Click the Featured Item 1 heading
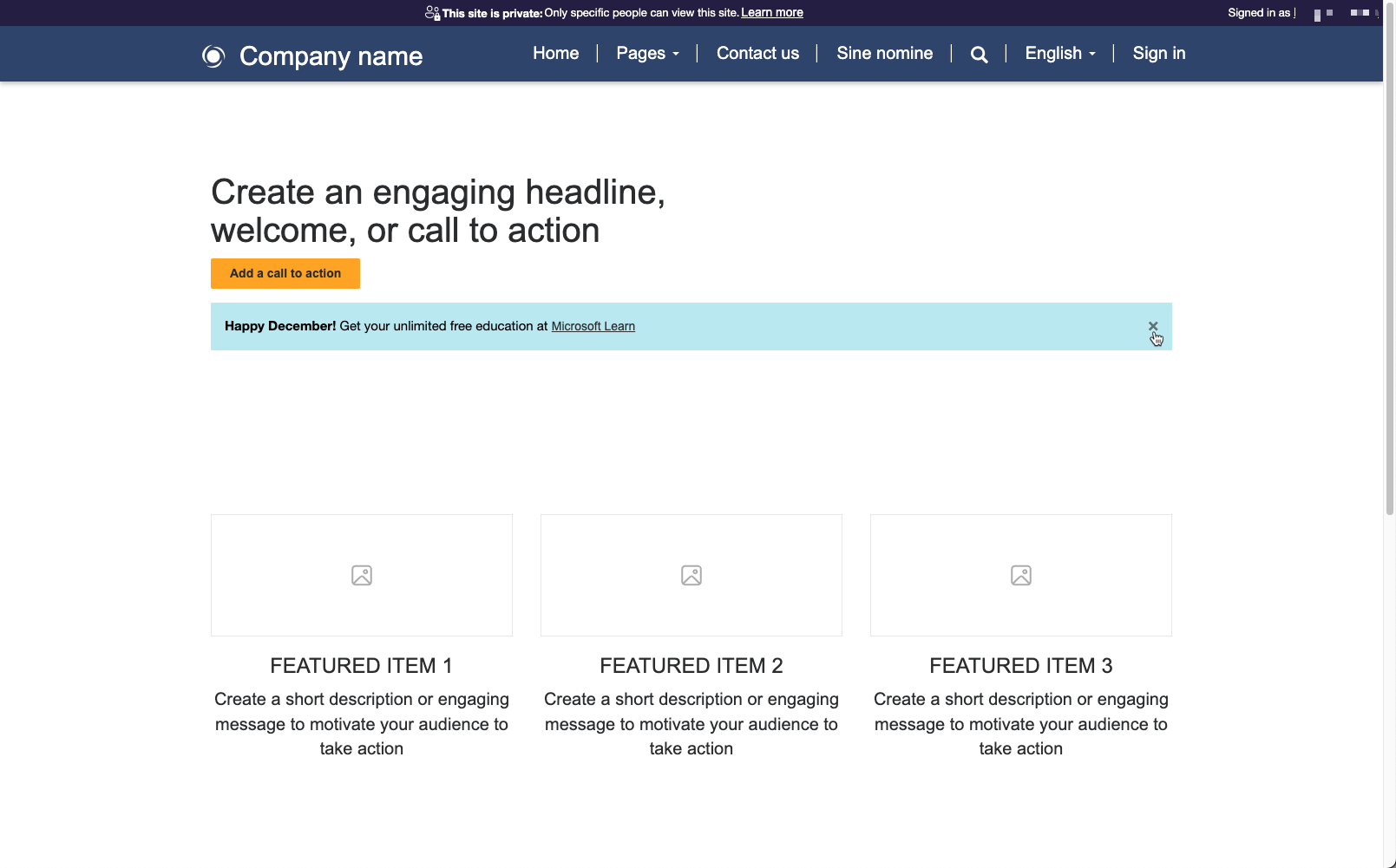This screenshot has width=1396, height=868. click(361, 665)
